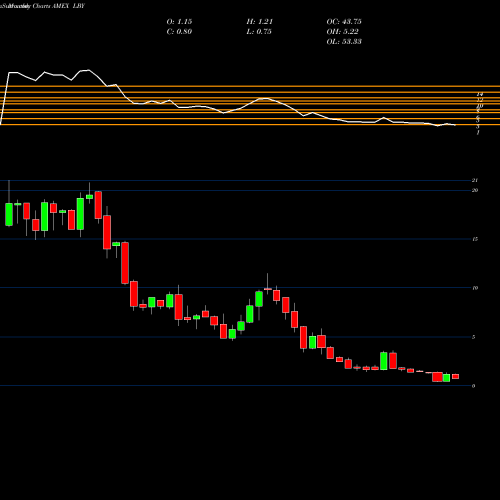Click the high value 'H: 1.21'

pos(260,22)
